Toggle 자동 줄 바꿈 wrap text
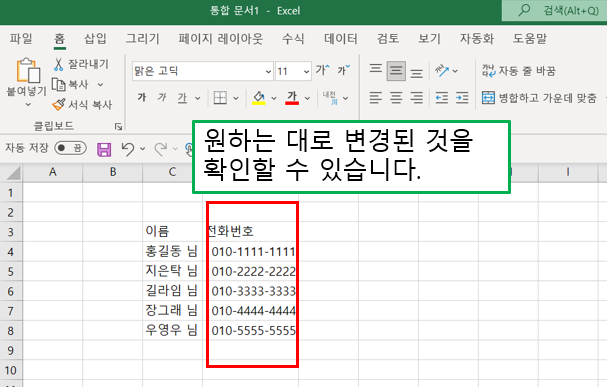607x387 pixels. pyautogui.click(x=518, y=71)
